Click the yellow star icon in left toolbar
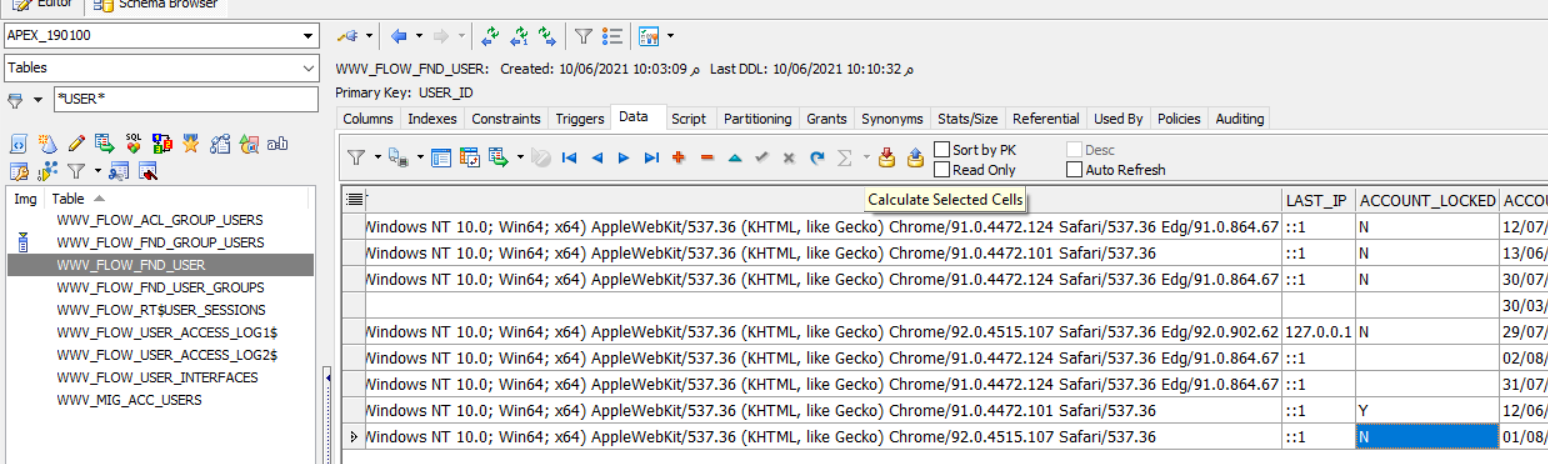 [191, 144]
